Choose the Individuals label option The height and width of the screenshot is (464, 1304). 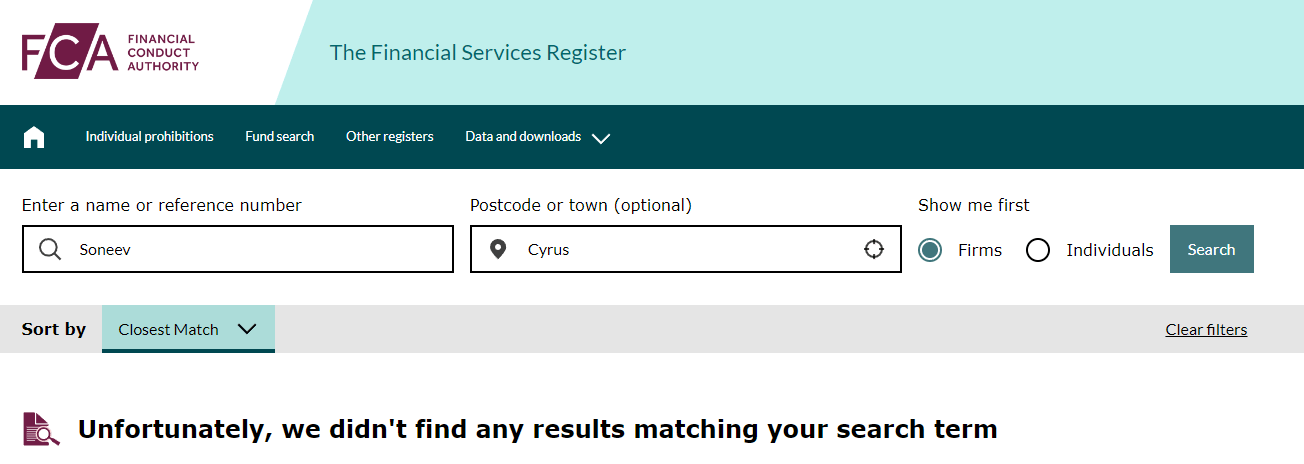(x=1110, y=250)
